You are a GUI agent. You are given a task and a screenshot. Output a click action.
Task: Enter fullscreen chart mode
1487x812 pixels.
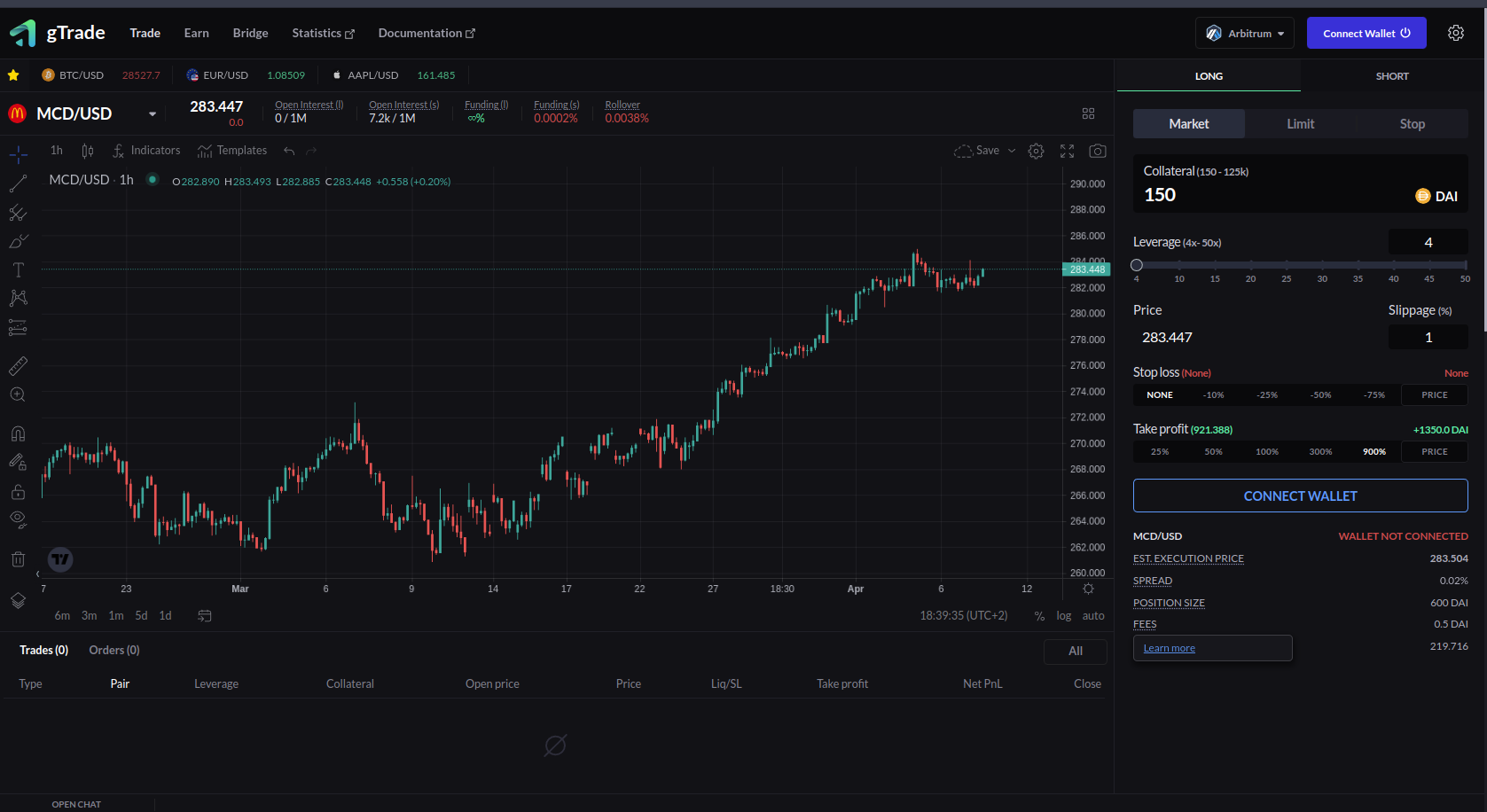pyautogui.click(x=1067, y=151)
